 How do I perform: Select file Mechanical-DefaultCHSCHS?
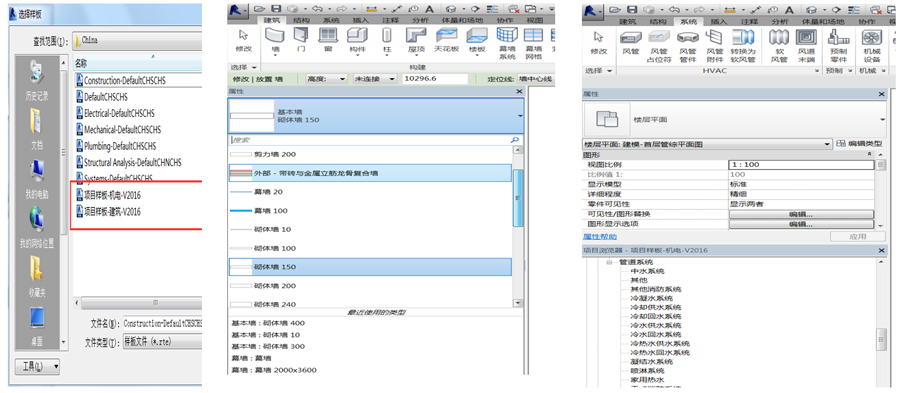119,129
